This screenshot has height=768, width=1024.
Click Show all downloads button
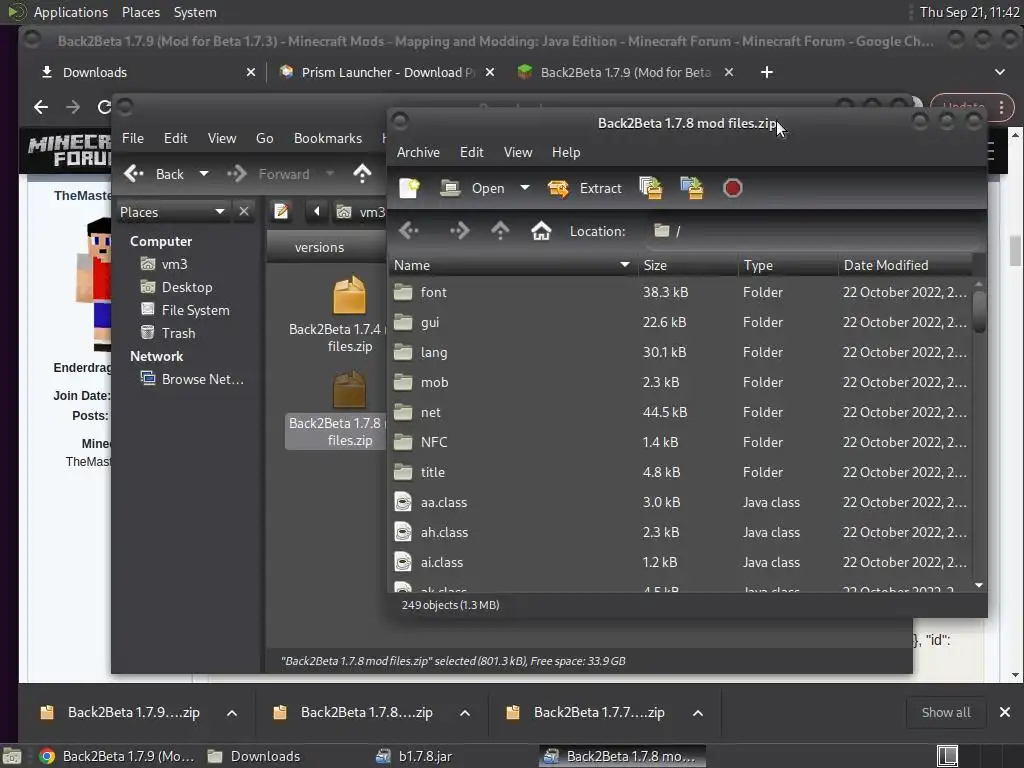(946, 712)
